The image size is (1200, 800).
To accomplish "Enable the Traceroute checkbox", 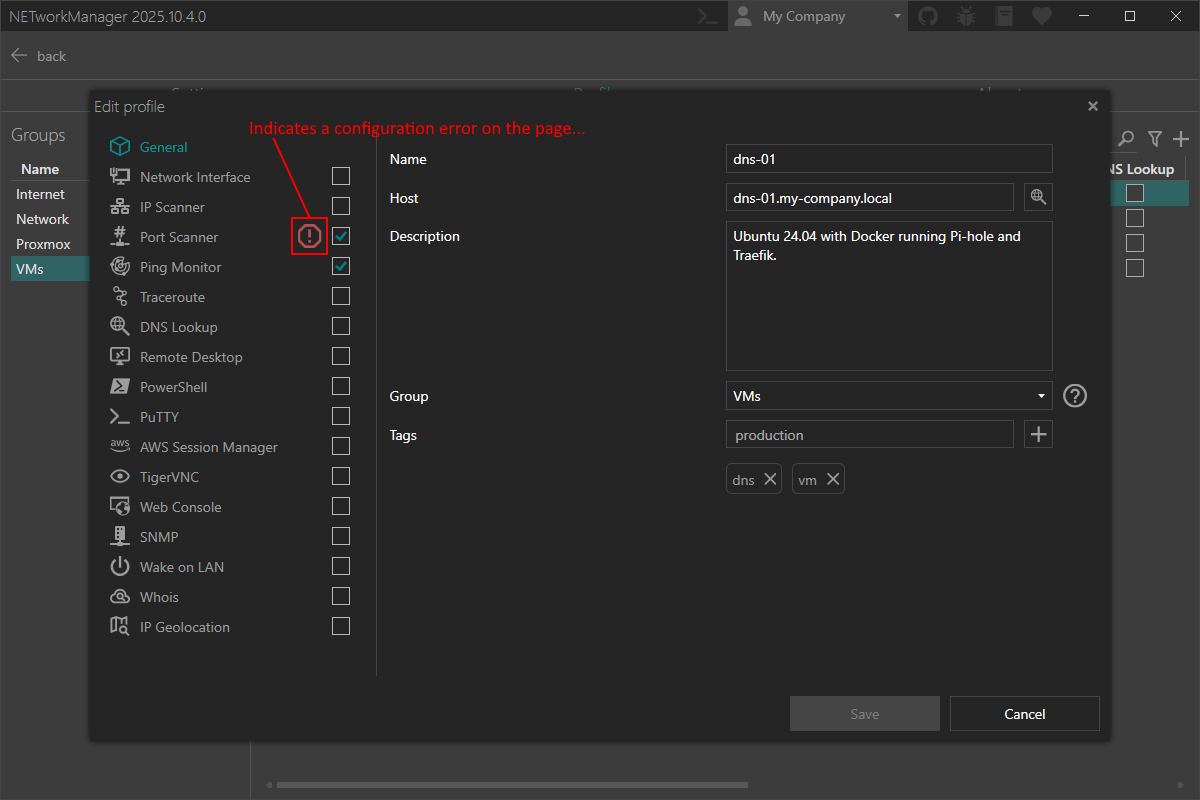I will tap(341, 296).
